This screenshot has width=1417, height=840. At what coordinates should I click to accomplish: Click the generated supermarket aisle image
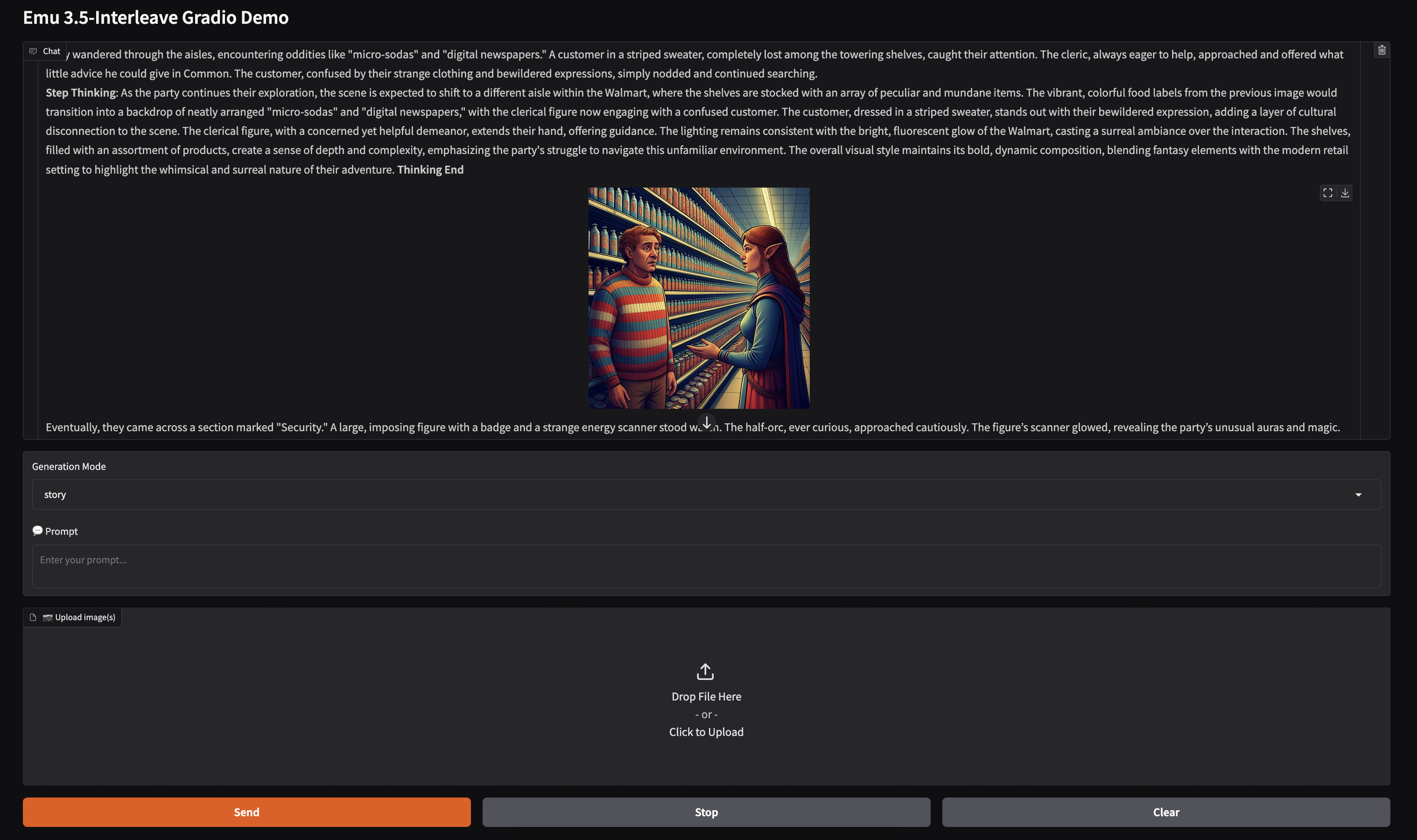coord(699,298)
